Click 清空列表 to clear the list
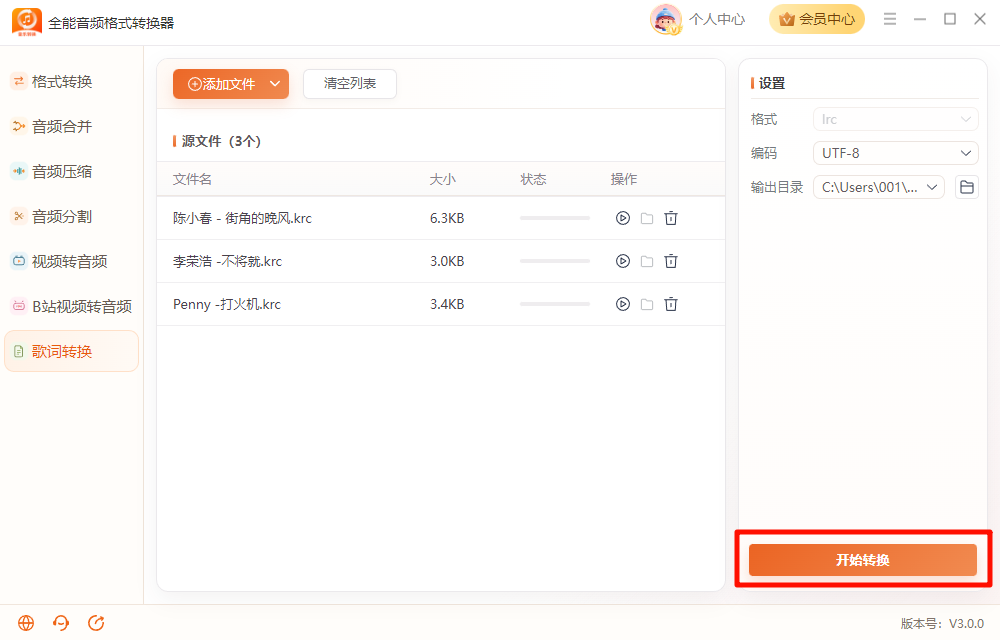Viewport: 1000px width, 640px height. click(x=350, y=84)
